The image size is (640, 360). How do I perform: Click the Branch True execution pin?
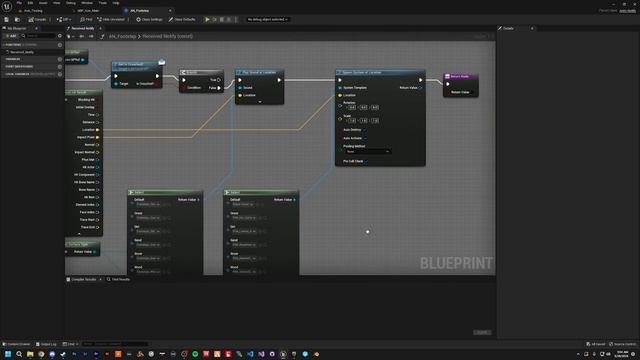pyautogui.click(x=219, y=80)
